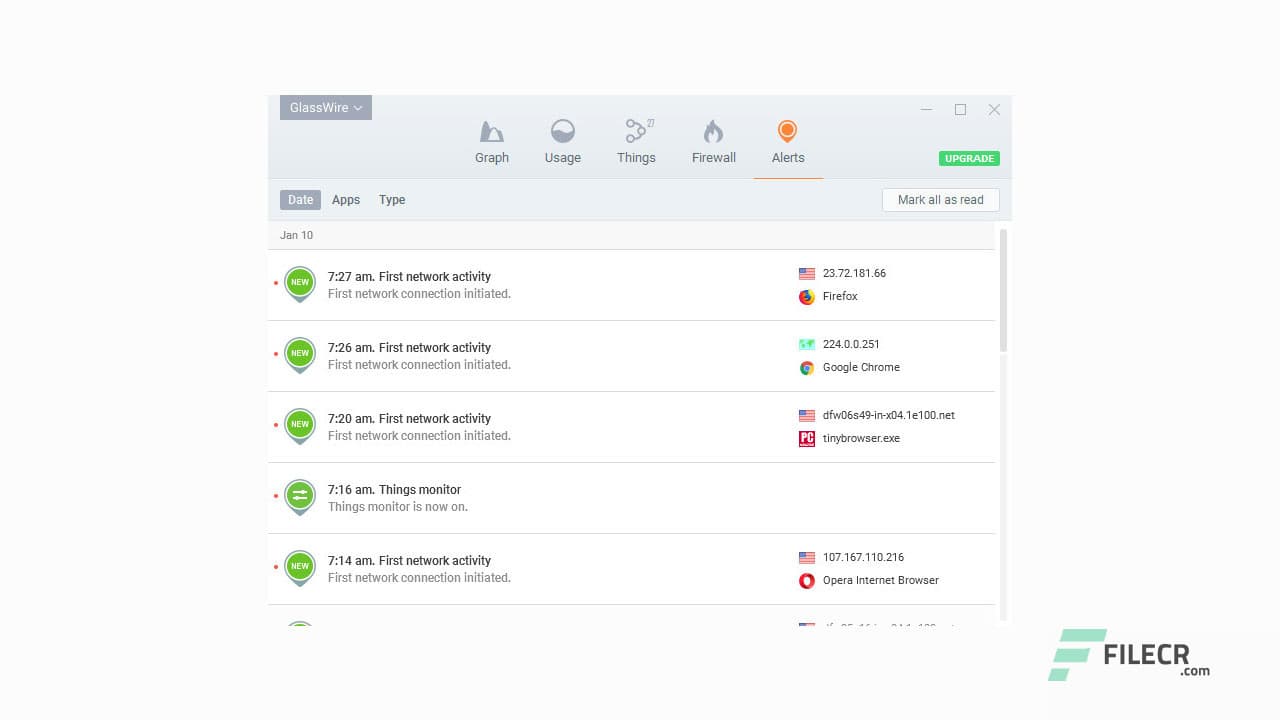Select the Type sorting tab

[x=392, y=200]
